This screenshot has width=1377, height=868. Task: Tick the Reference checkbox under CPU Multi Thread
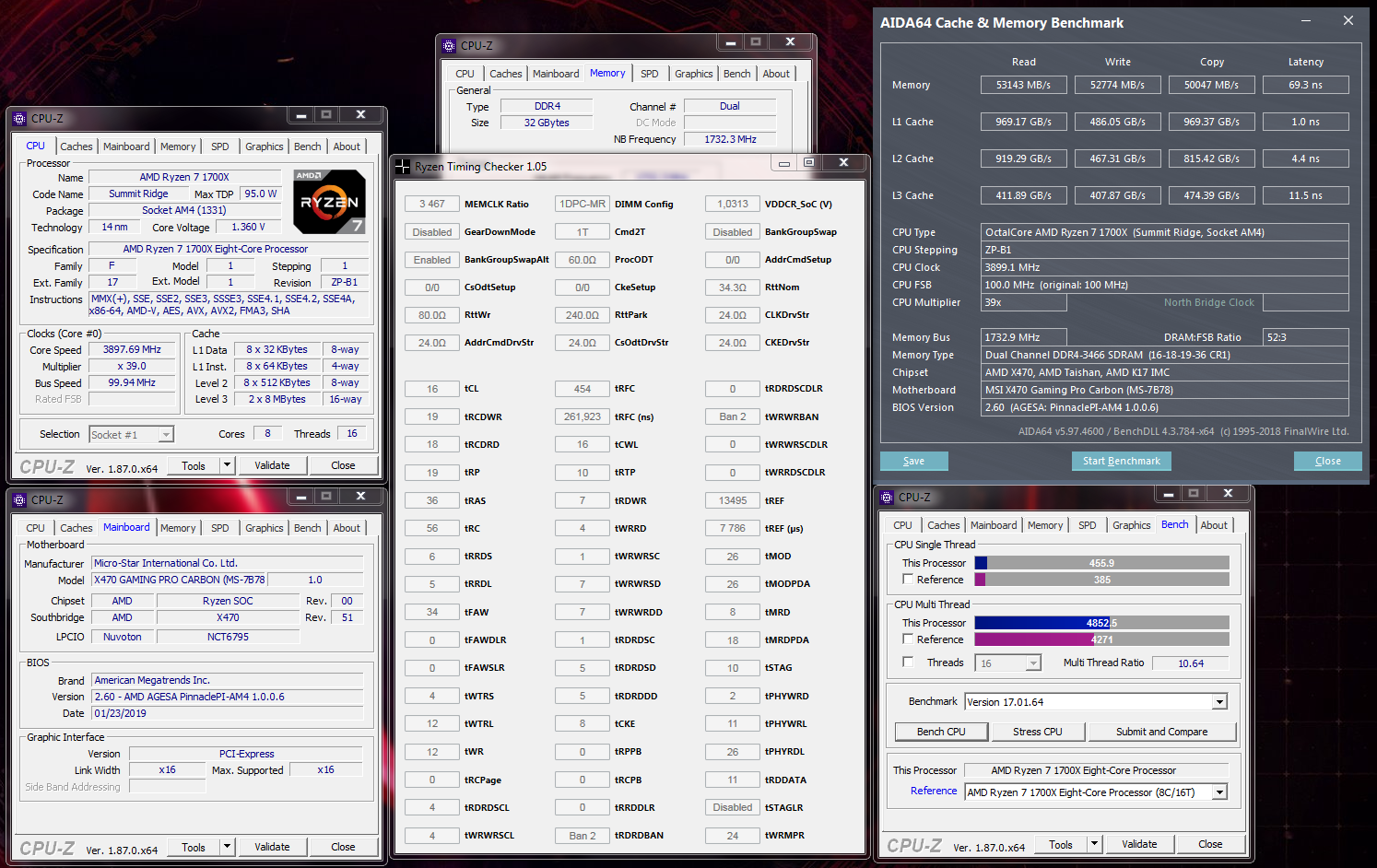point(908,639)
